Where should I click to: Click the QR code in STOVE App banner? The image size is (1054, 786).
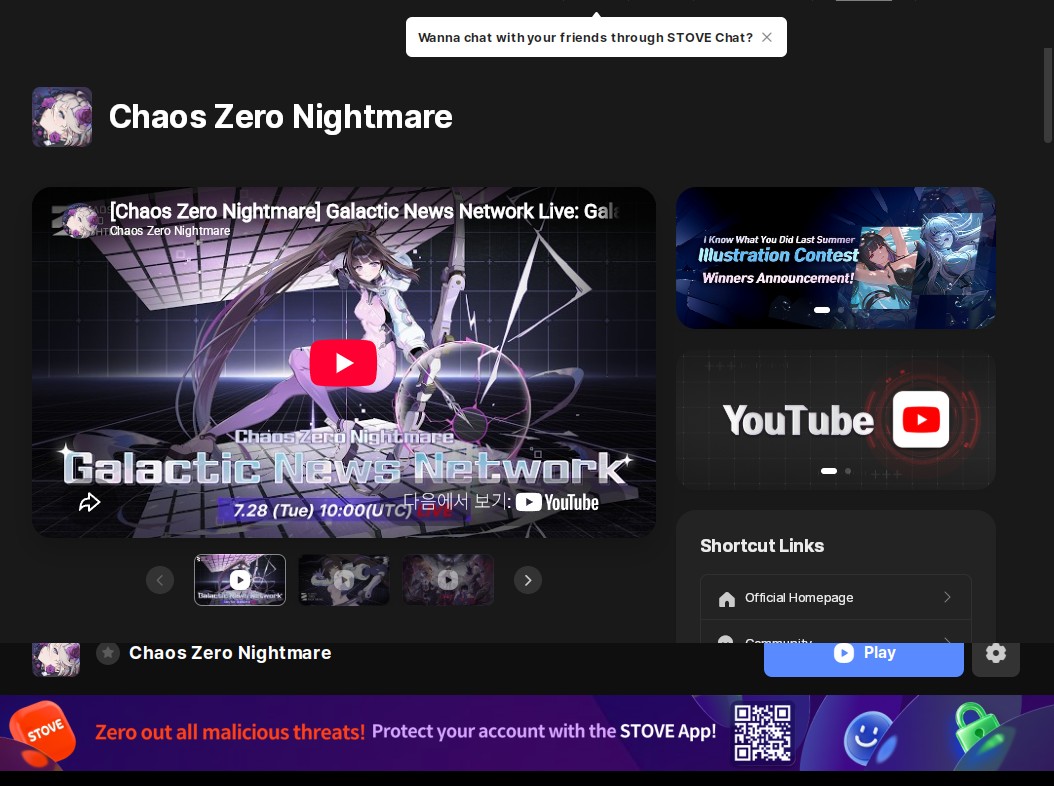click(x=762, y=733)
